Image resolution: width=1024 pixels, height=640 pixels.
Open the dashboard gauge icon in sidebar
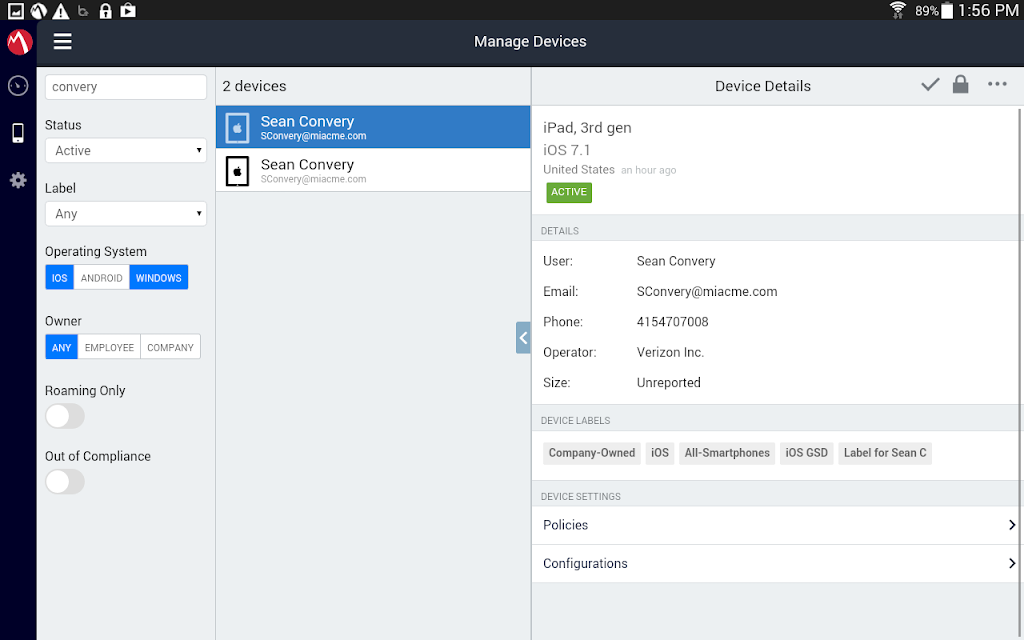(x=18, y=86)
